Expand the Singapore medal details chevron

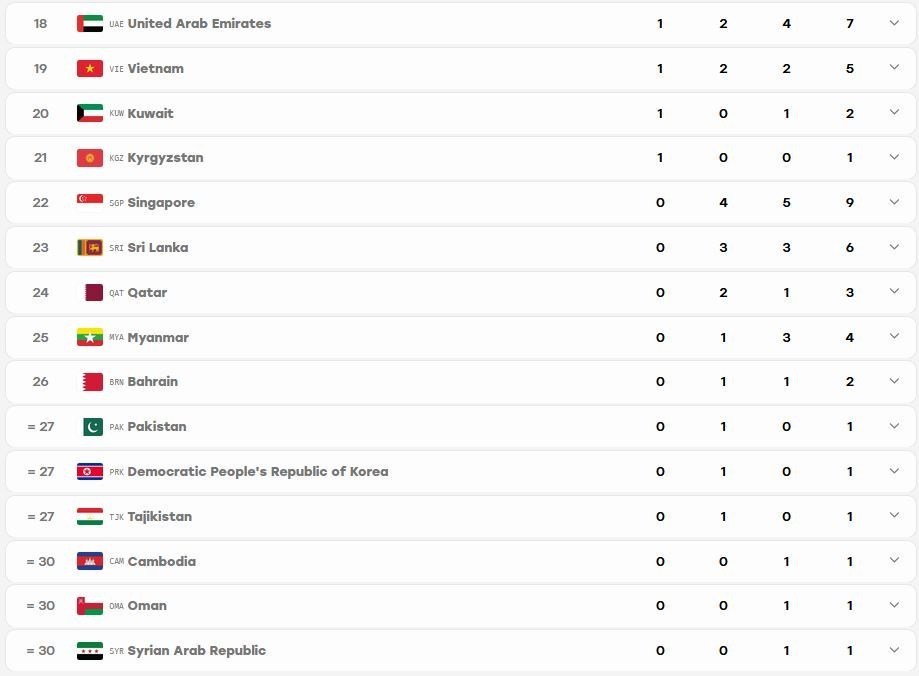[x=894, y=202]
